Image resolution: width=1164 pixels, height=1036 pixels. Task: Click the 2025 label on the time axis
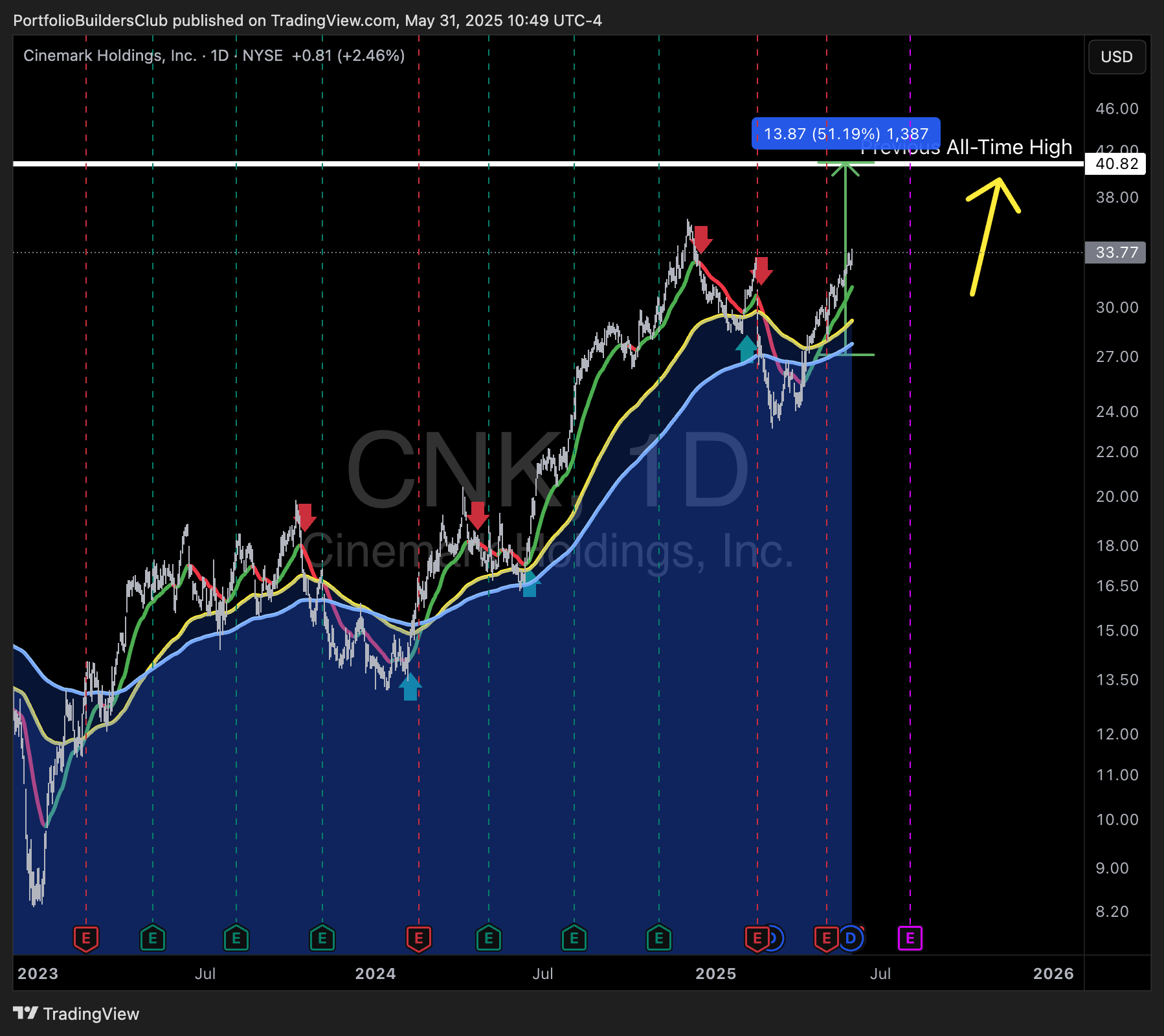point(716,974)
